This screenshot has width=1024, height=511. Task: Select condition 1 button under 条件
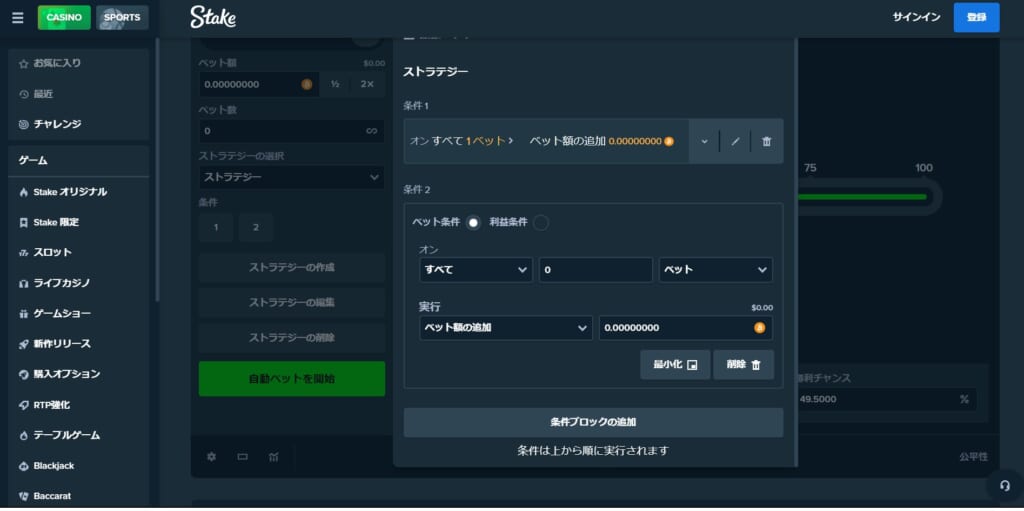tap(216, 227)
